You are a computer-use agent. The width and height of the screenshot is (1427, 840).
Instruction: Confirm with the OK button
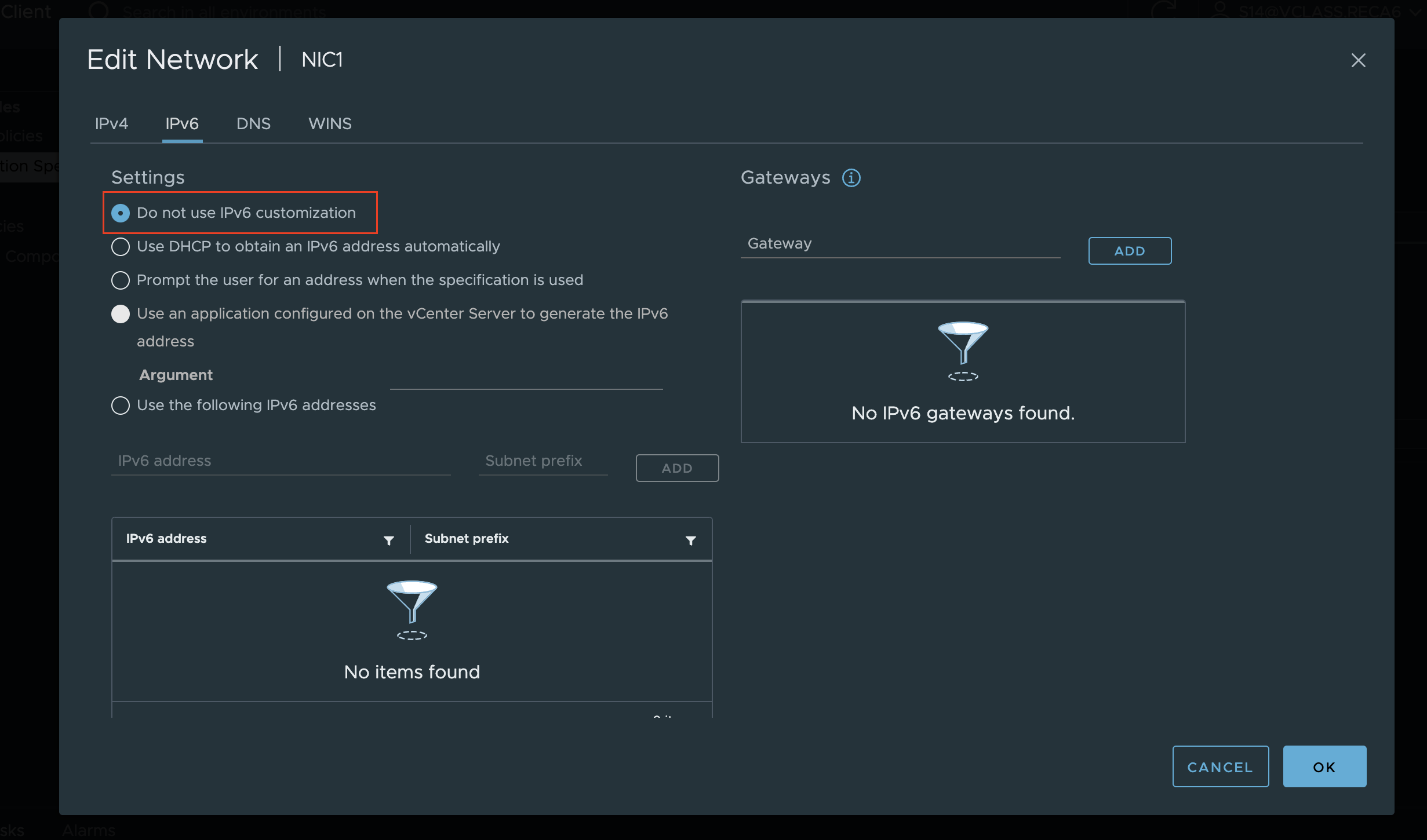coord(1324,766)
